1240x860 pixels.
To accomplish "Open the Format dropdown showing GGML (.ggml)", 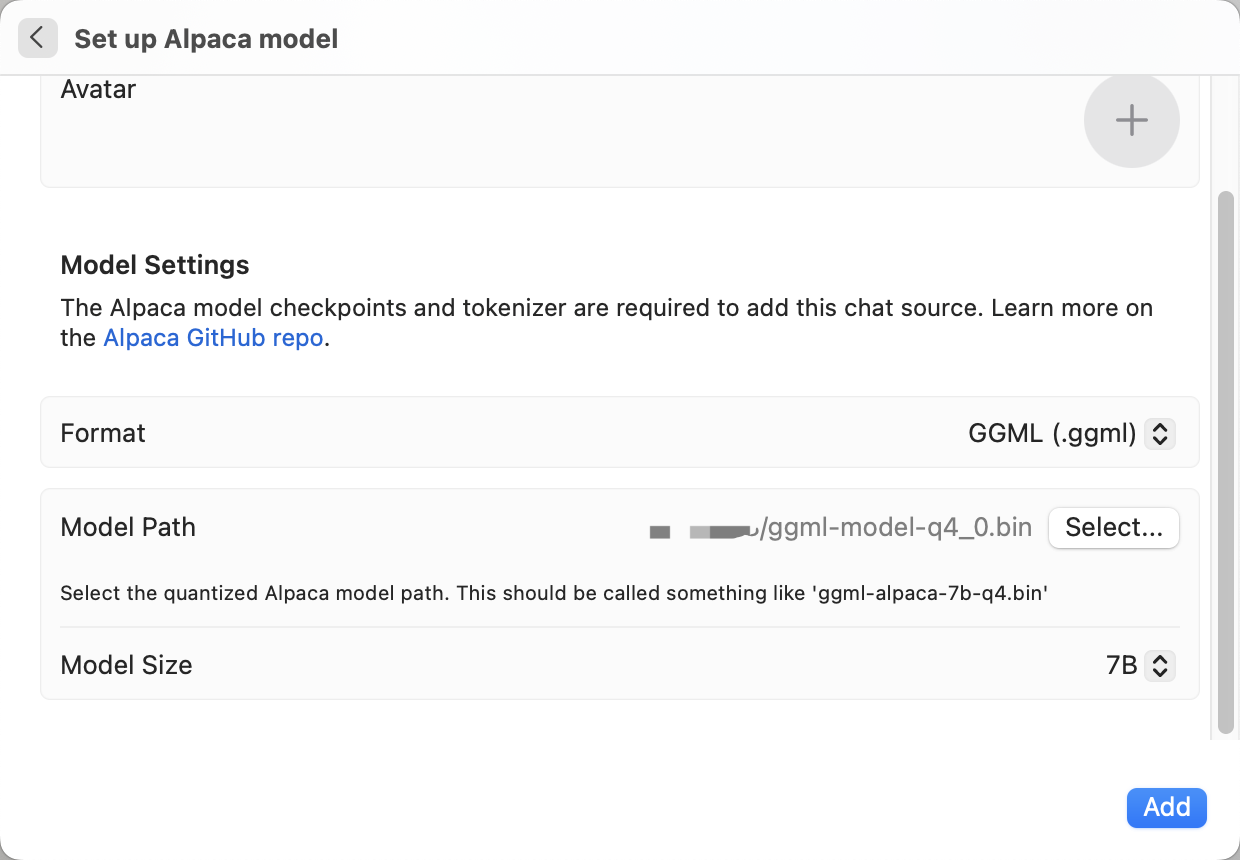I will pos(1071,433).
